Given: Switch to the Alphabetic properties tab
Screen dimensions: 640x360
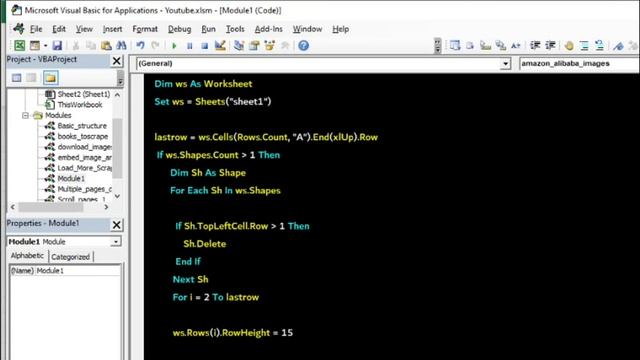Looking at the screenshot, I should (x=27, y=256).
